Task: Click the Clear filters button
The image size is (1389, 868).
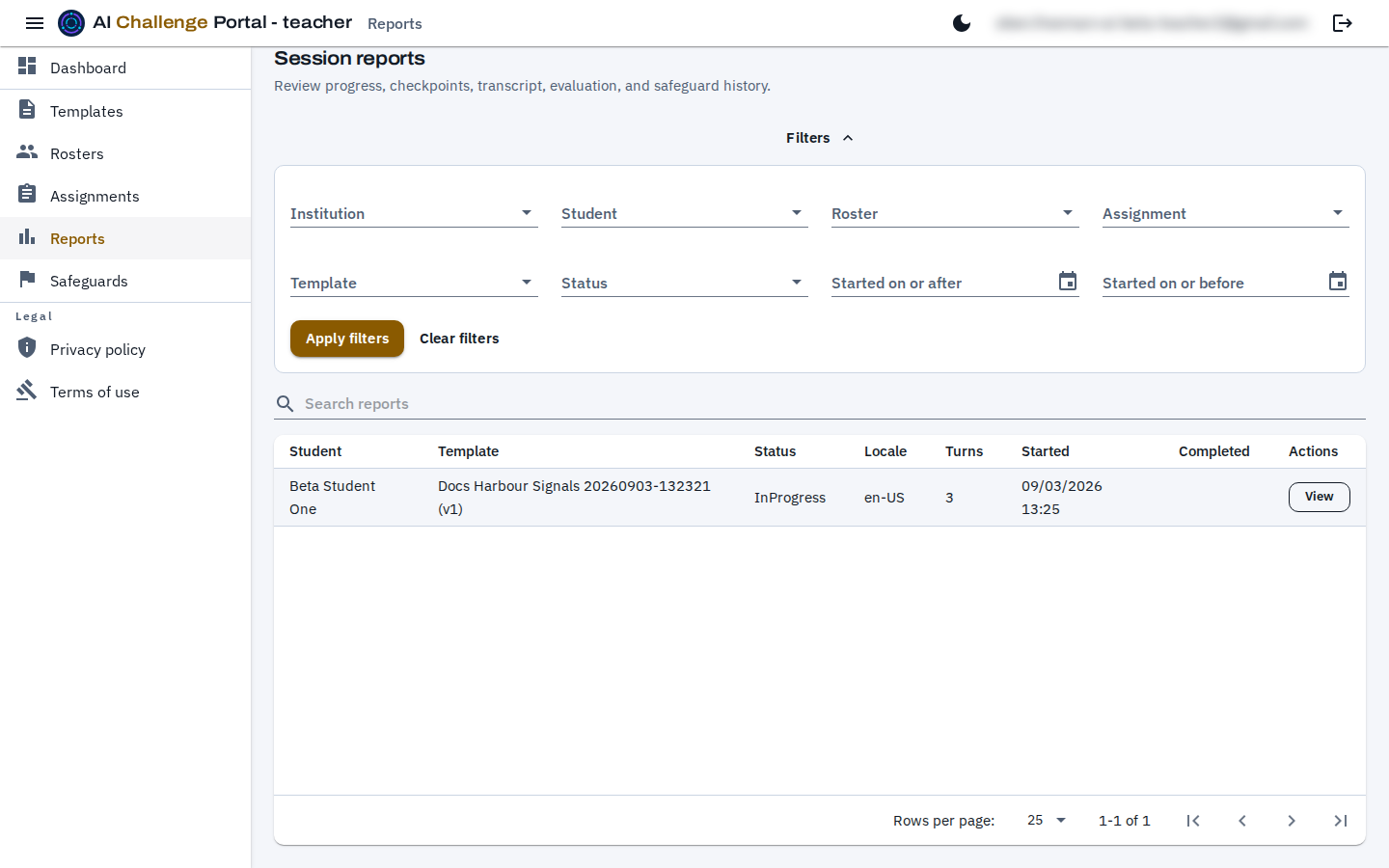Action: tap(459, 339)
